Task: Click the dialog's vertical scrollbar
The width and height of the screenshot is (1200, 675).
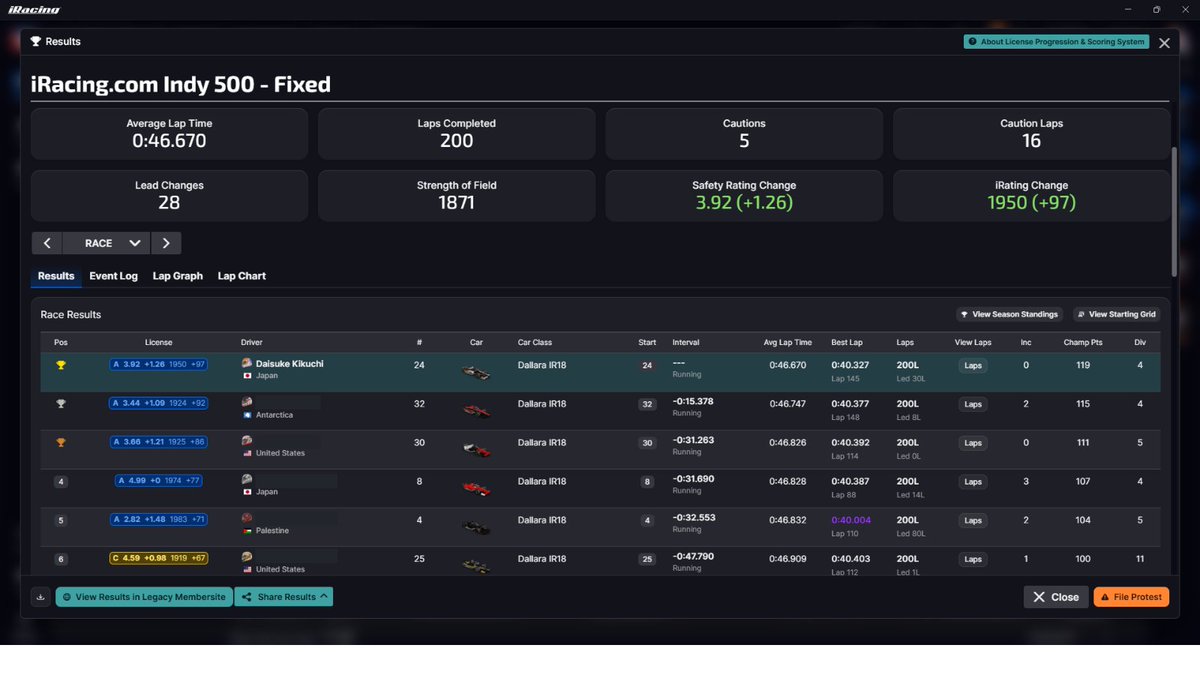Action: point(1175,212)
